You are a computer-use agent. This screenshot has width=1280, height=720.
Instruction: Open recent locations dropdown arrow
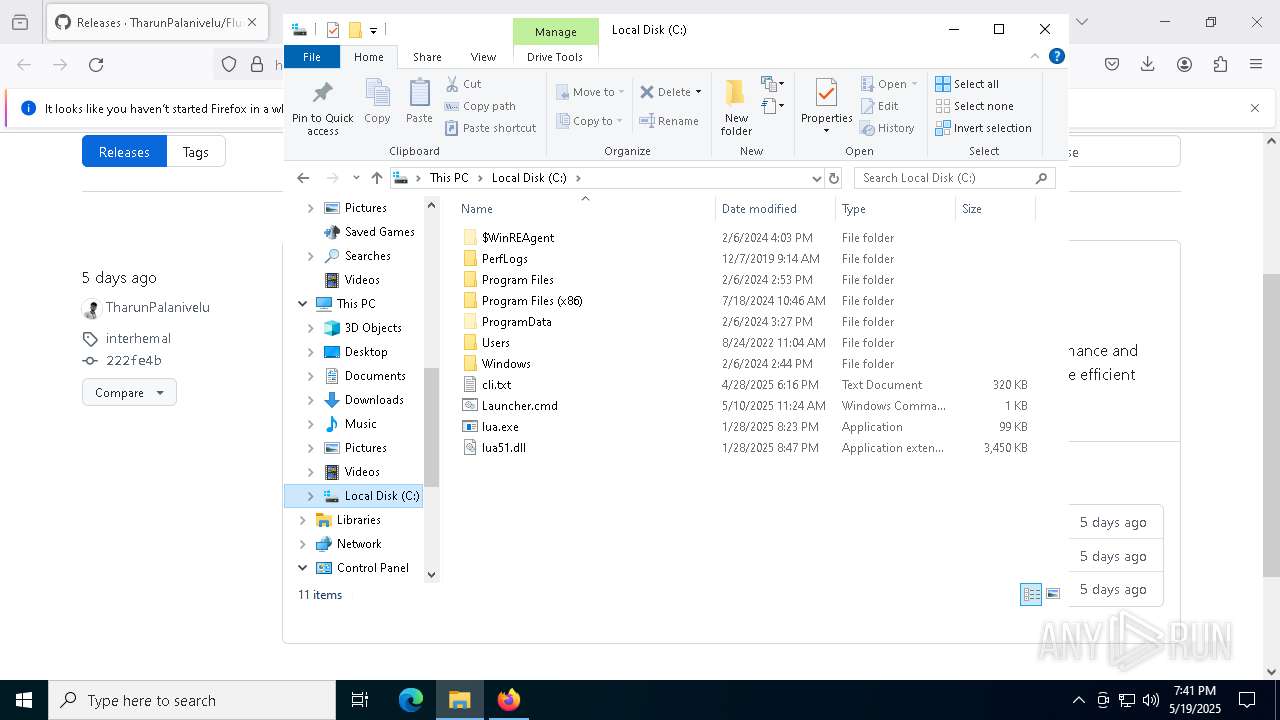355,178
